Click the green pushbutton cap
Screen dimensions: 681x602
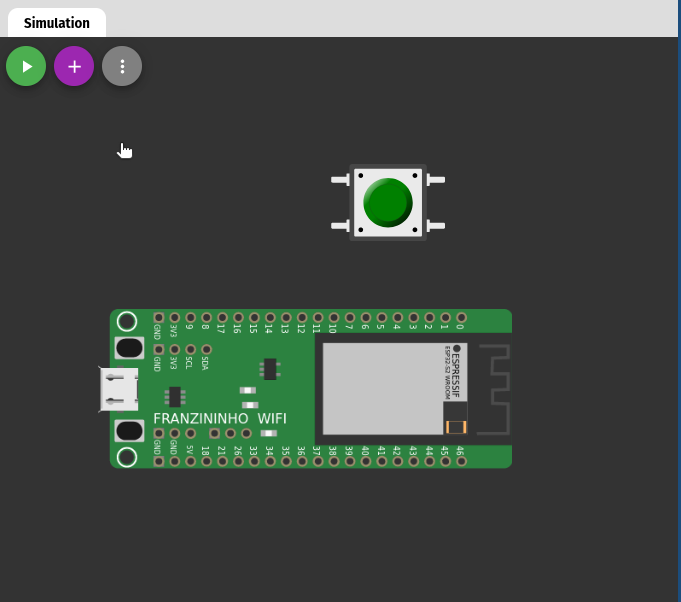(x=388, y=202)
